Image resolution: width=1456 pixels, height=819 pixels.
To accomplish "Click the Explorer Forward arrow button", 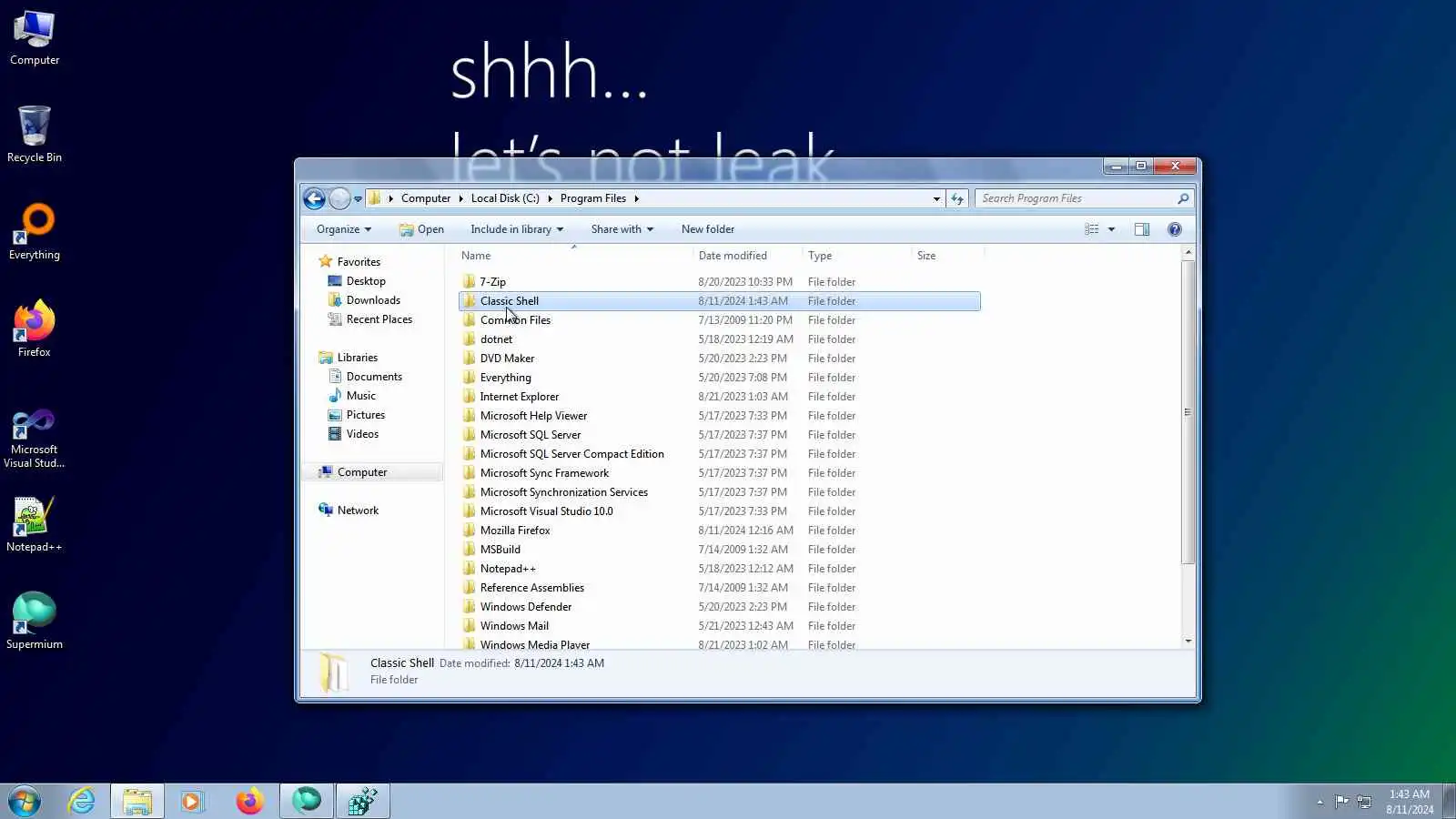I will pyautogui.click(x=339, y=198).
